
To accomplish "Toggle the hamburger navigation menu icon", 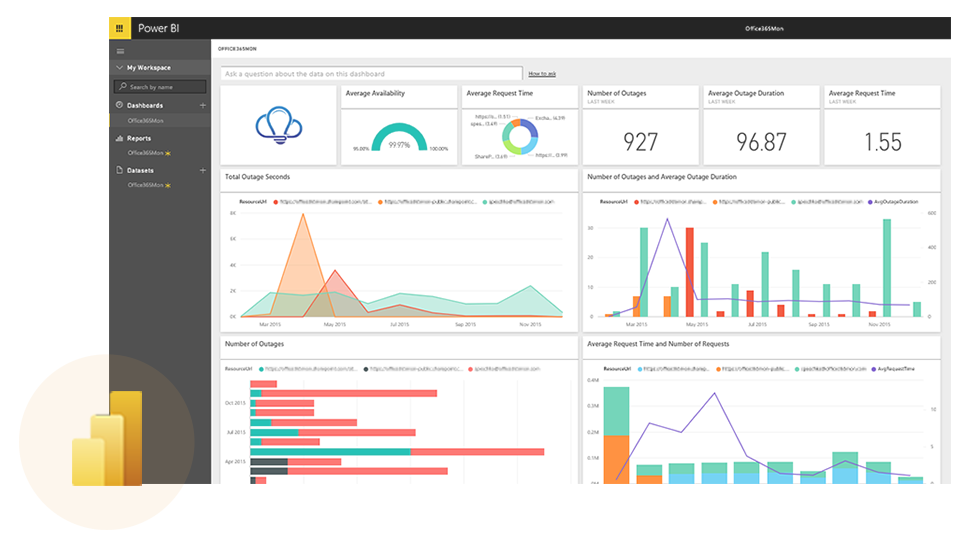I will click(120, 51).
